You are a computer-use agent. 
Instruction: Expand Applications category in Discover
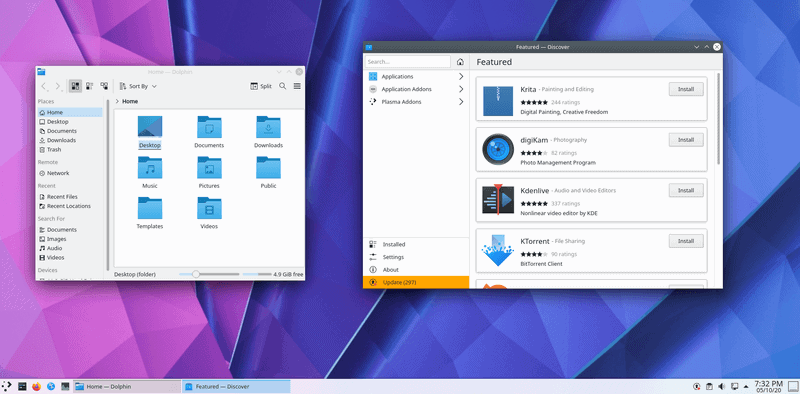(x=416, y=77)
